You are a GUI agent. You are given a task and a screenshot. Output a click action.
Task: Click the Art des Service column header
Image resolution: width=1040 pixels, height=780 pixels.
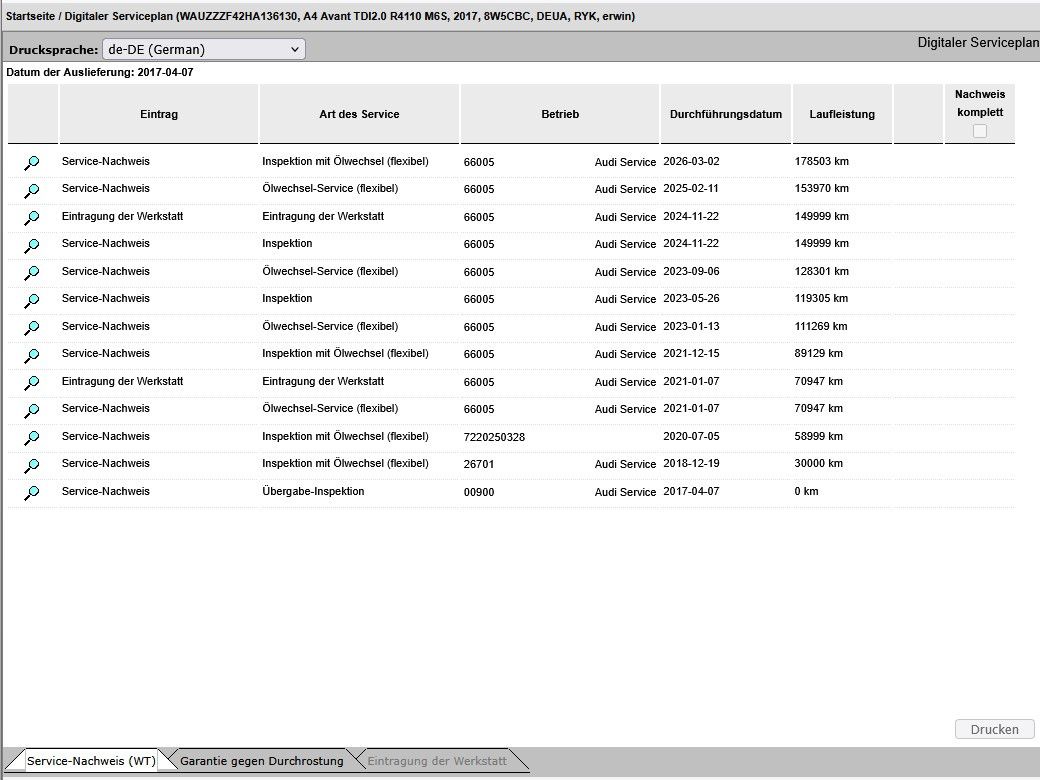(x=359, y=114)
